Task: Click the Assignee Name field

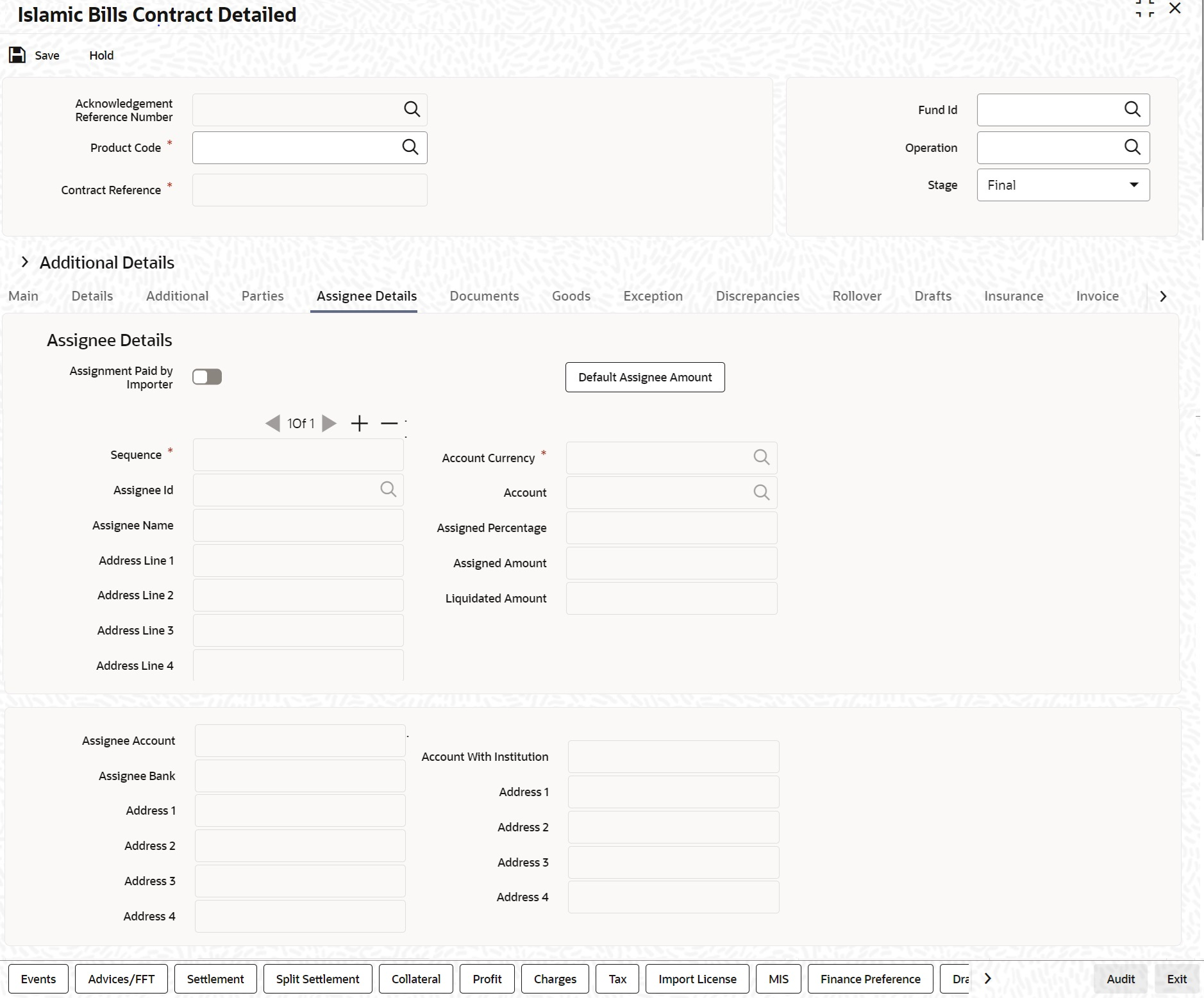Action: click(x=298, y=526)
